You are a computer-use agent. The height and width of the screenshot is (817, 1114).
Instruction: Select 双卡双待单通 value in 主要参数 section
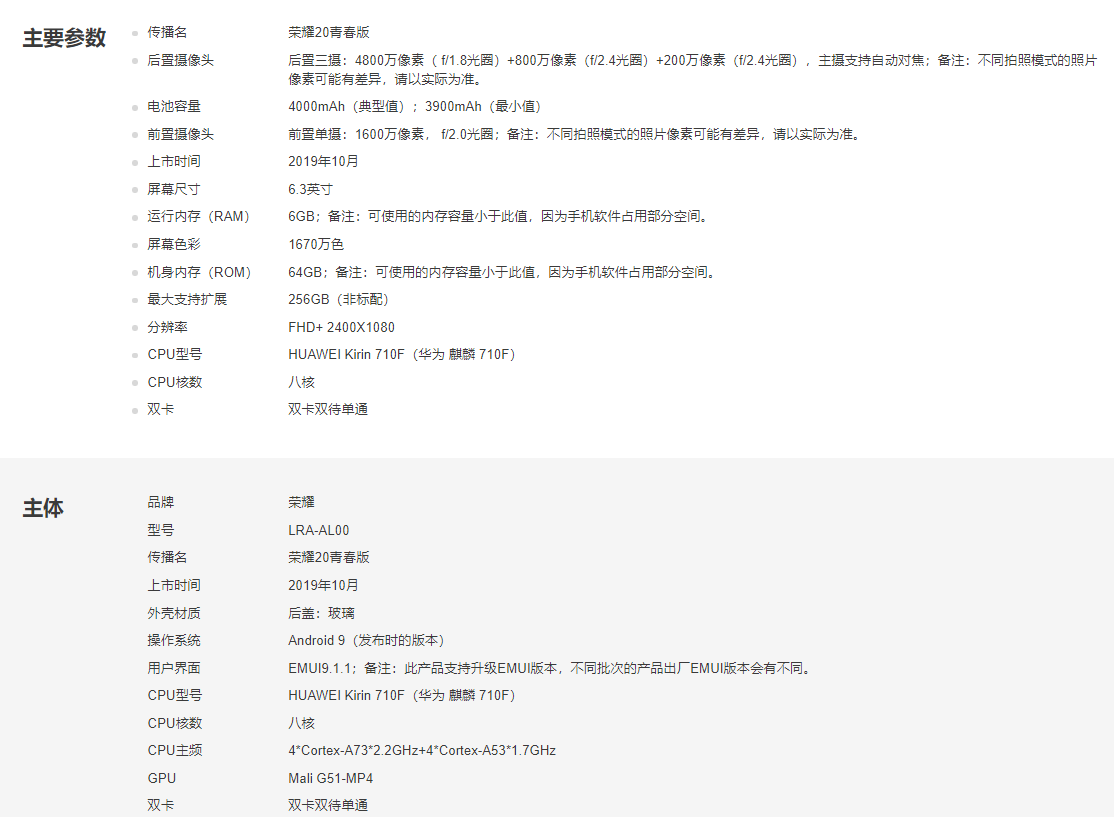[328, 409]
